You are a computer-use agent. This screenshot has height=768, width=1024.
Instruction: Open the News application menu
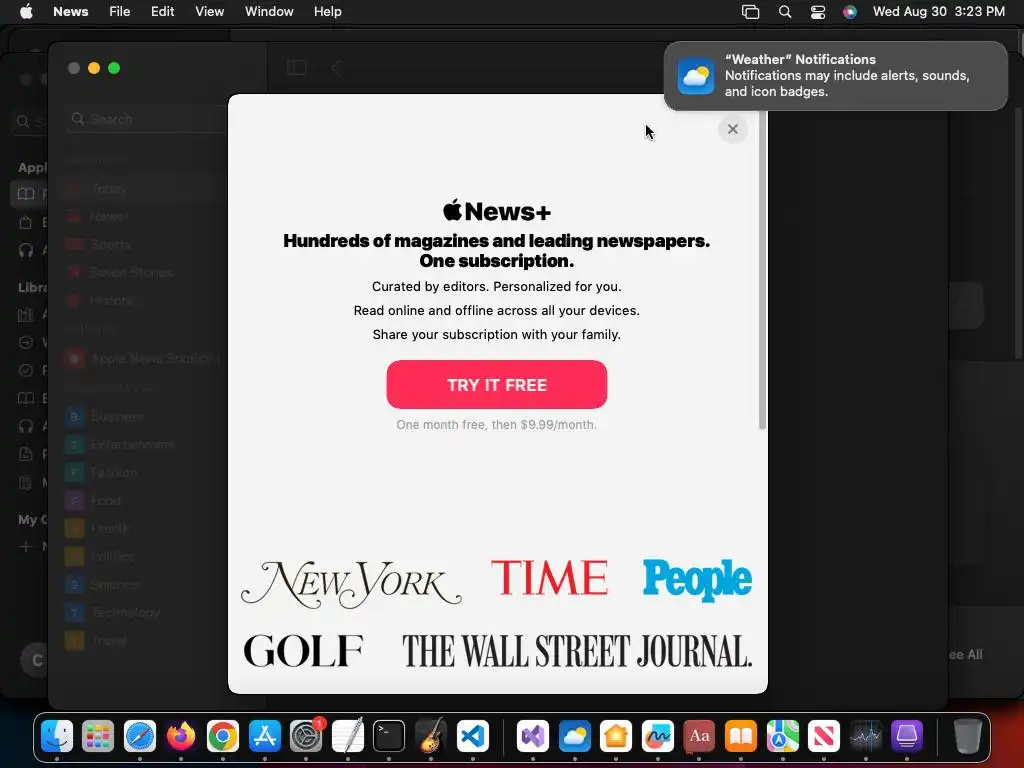pos(71,12)
